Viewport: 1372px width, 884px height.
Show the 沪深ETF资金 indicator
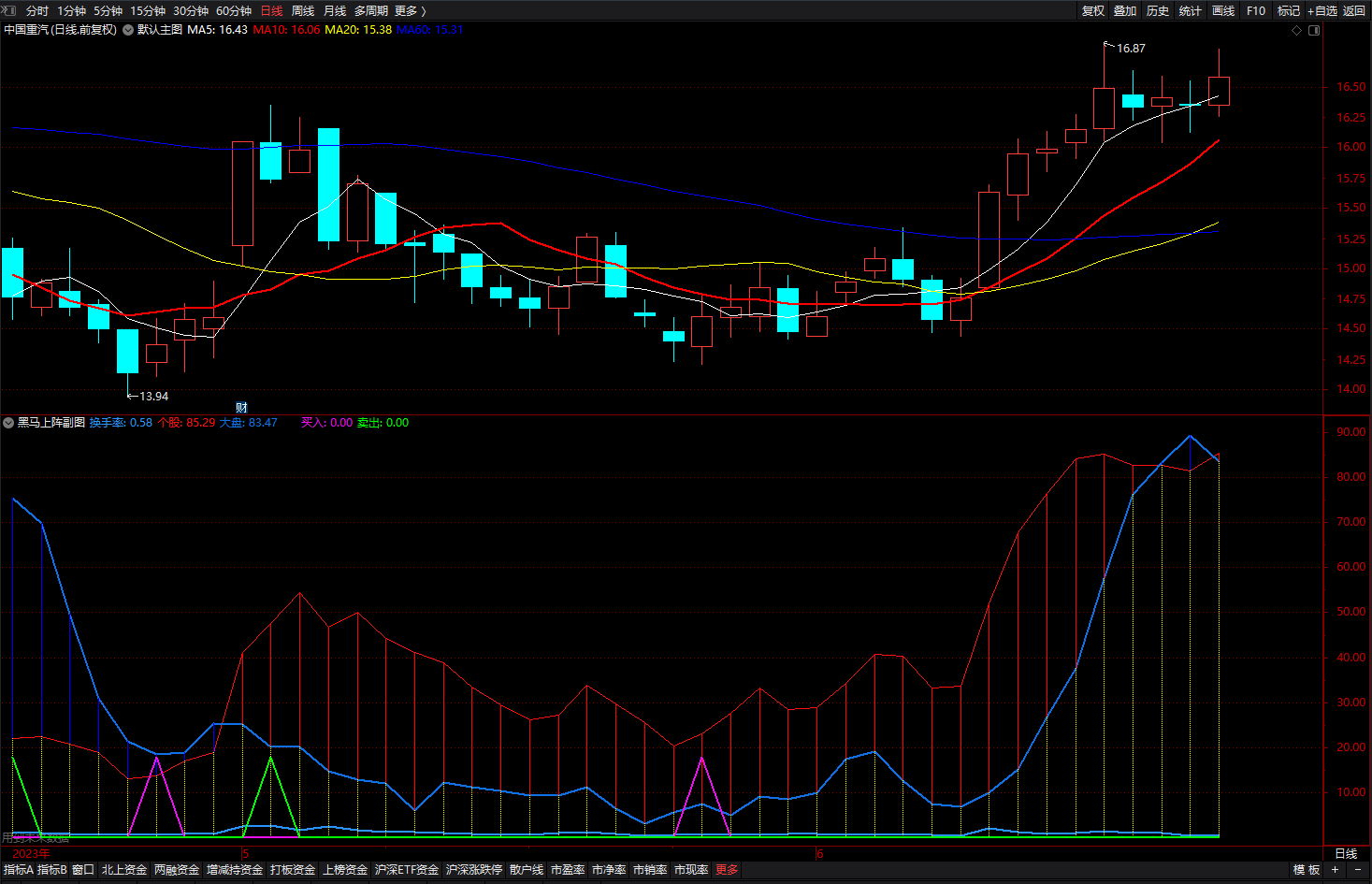click(x=407, y=870)
